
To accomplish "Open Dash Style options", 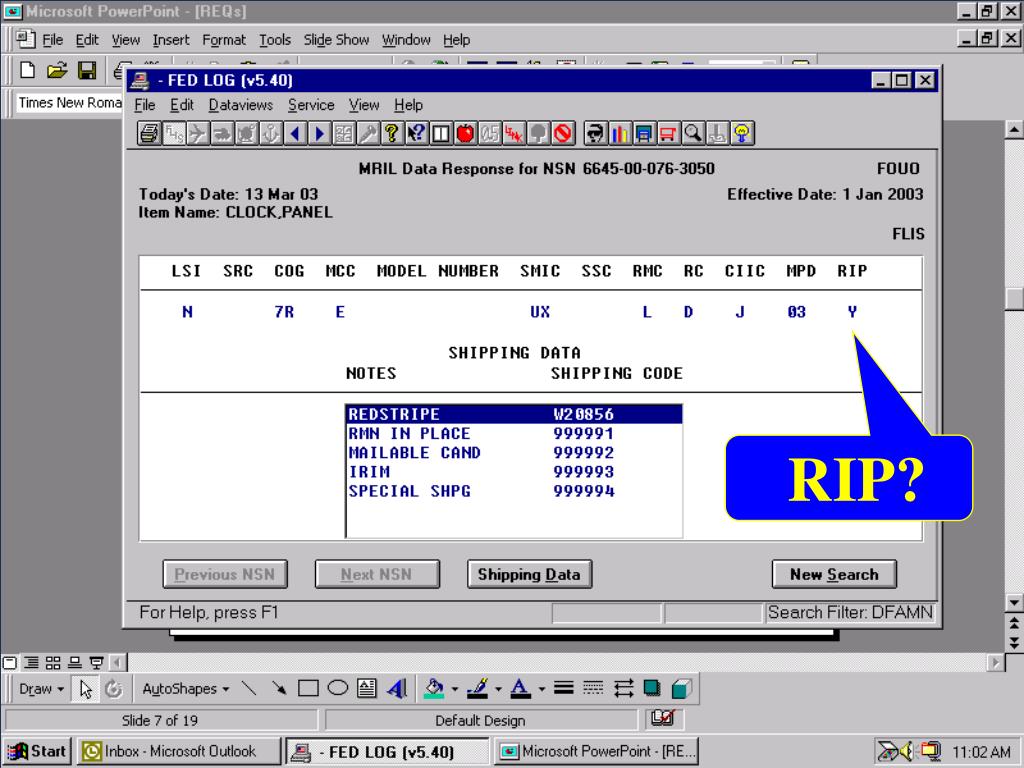I will 593,688.
